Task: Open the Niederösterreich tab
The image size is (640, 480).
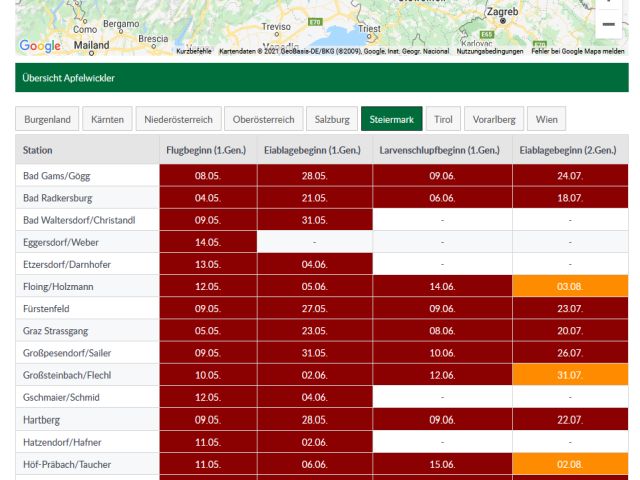Action: click(x=178, y=119)
